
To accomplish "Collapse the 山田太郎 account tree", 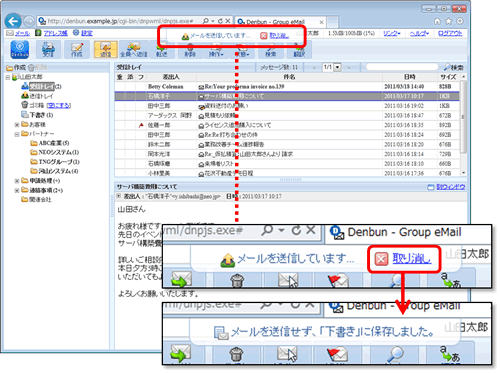I will [x=8, y=77].
